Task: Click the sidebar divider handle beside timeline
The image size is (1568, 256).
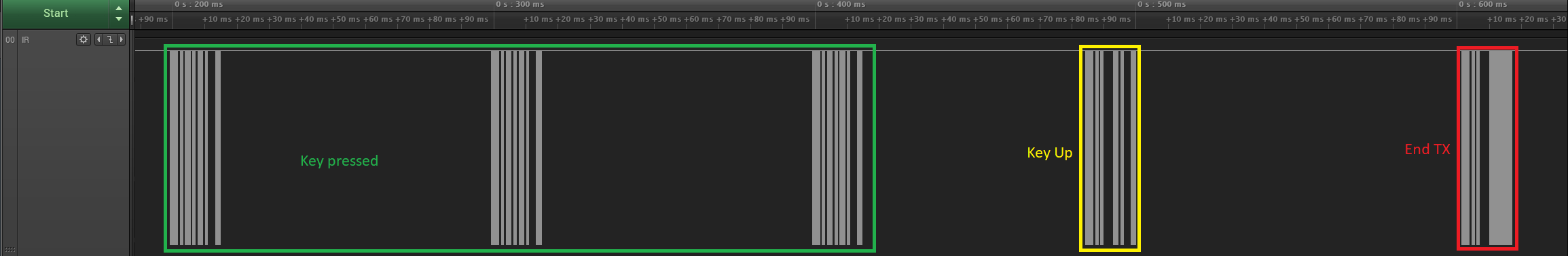Action: coord(132,20)
